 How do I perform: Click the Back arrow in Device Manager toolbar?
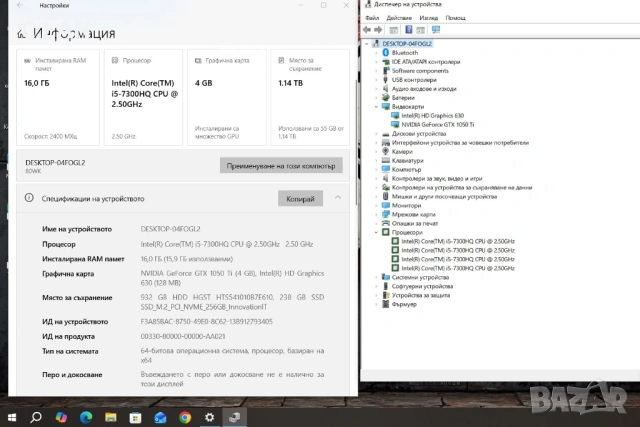(367, 30)
